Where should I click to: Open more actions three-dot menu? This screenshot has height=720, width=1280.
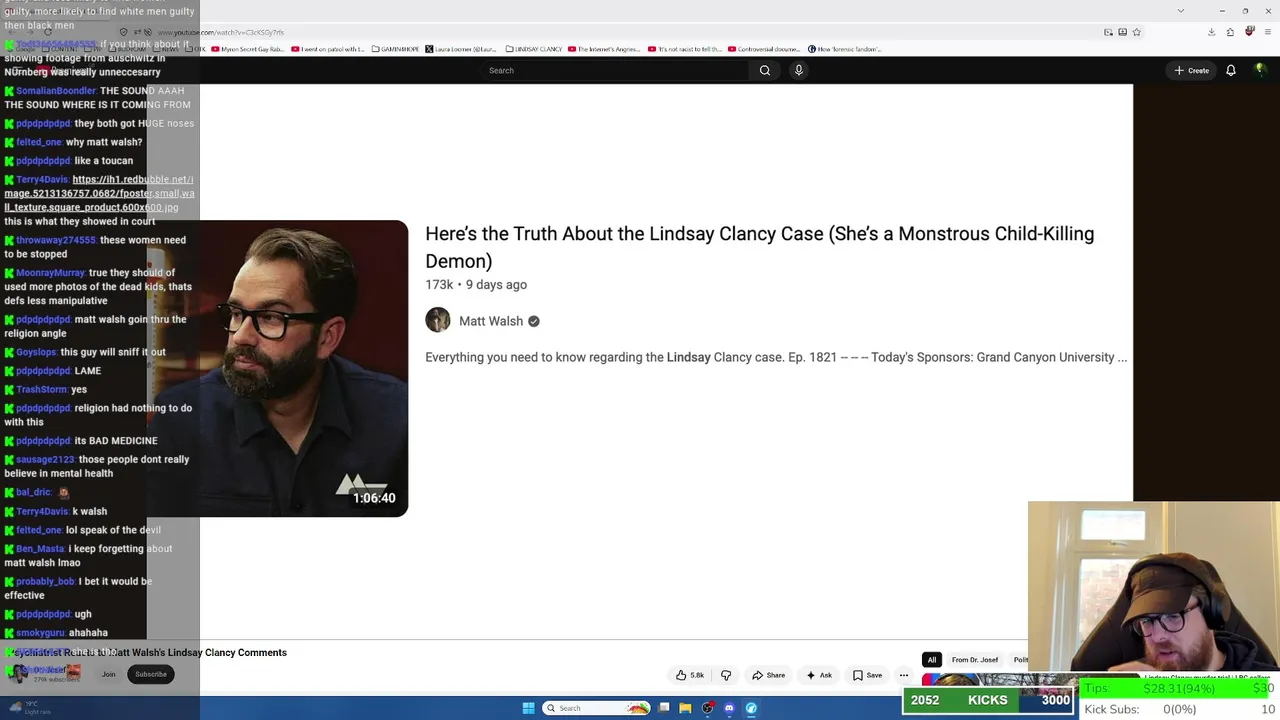903,675
